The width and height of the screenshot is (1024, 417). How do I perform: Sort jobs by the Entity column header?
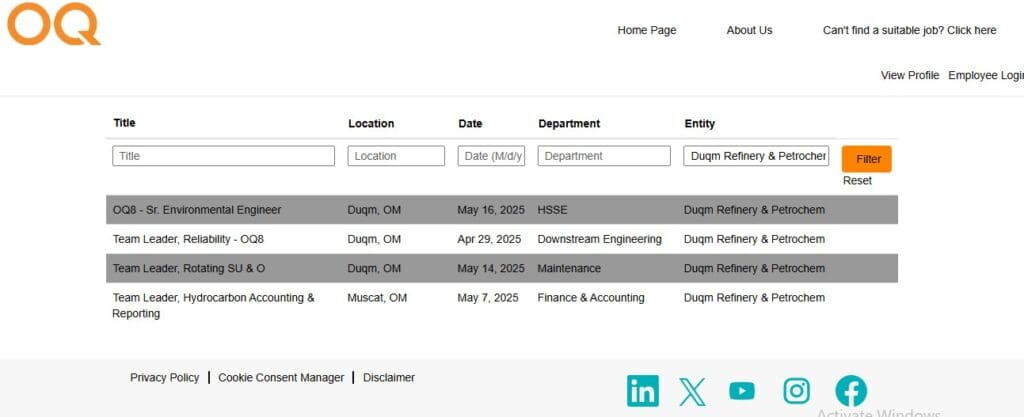(x=699, y=123)
